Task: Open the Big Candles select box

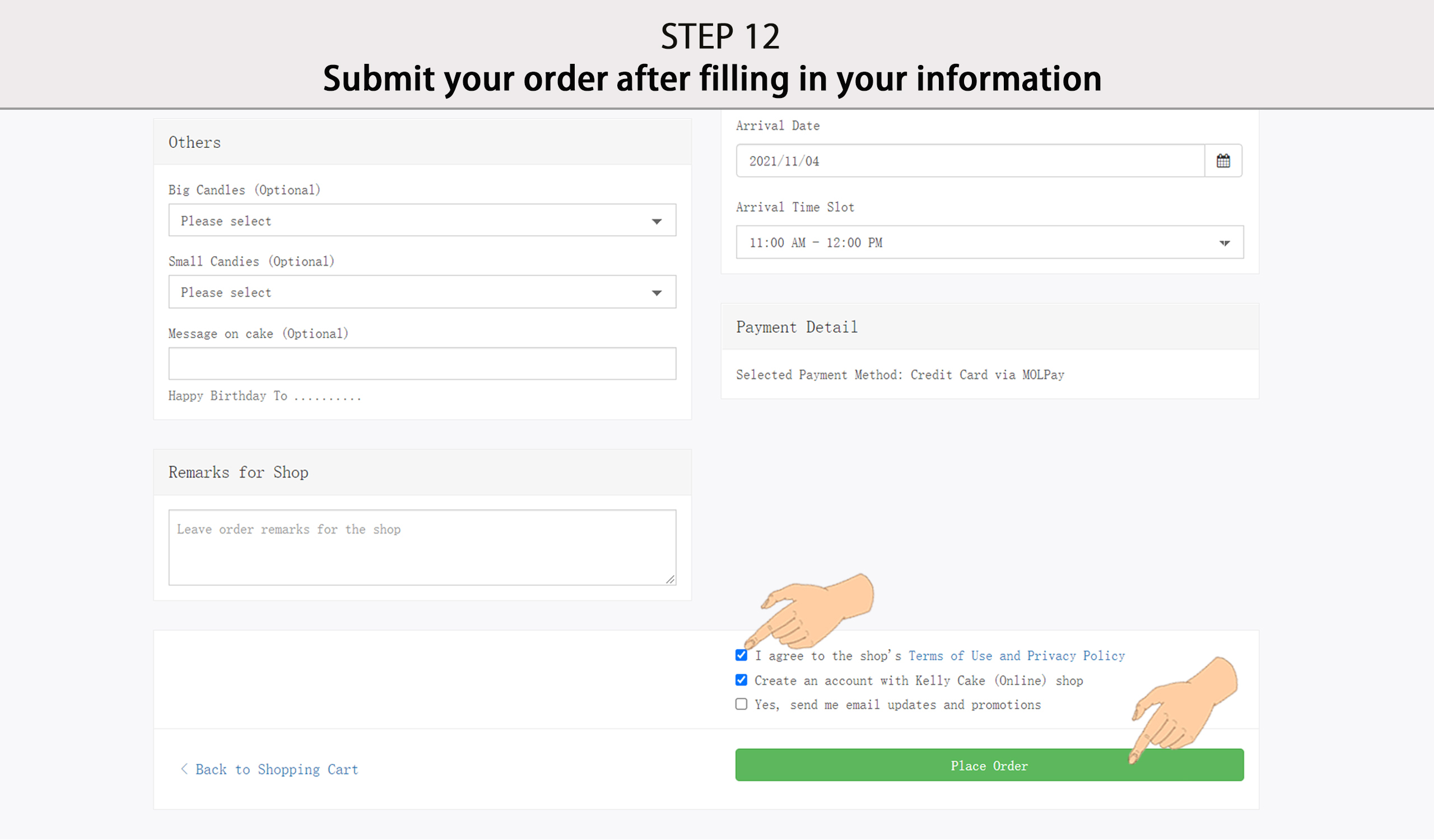Action: click(x=421, y=221)
